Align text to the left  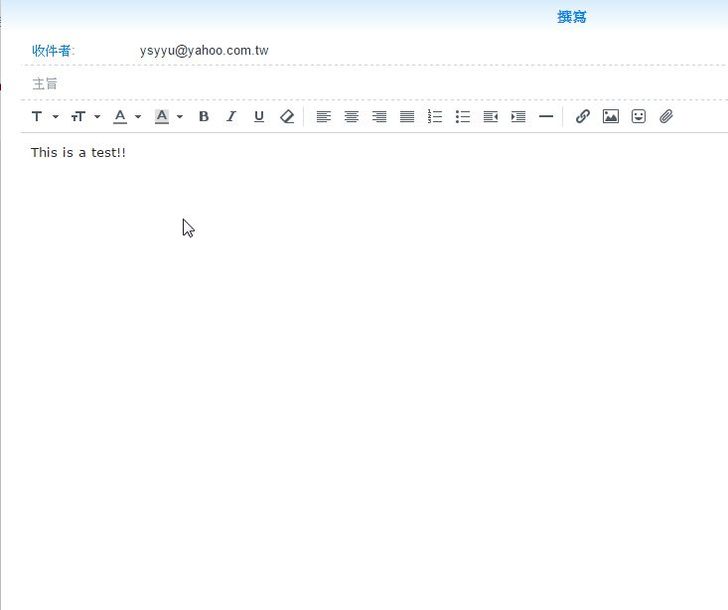(x=323, y=116)
